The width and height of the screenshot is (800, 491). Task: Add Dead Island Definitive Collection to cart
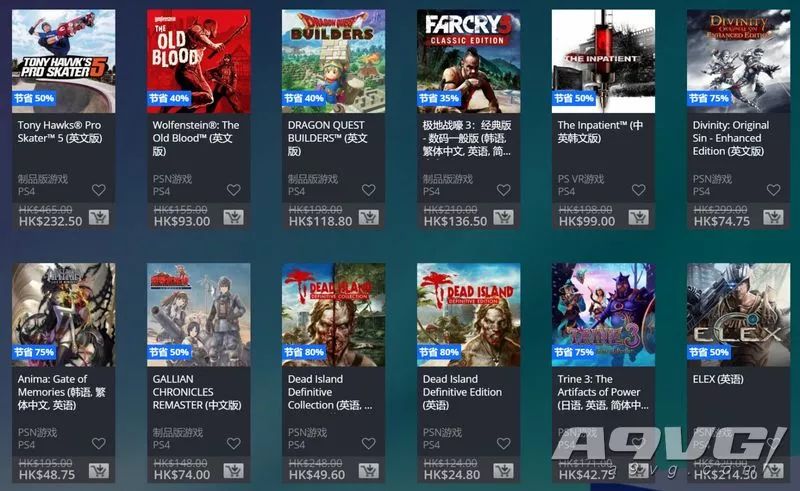pyautogui.click(x=369, y=471)
